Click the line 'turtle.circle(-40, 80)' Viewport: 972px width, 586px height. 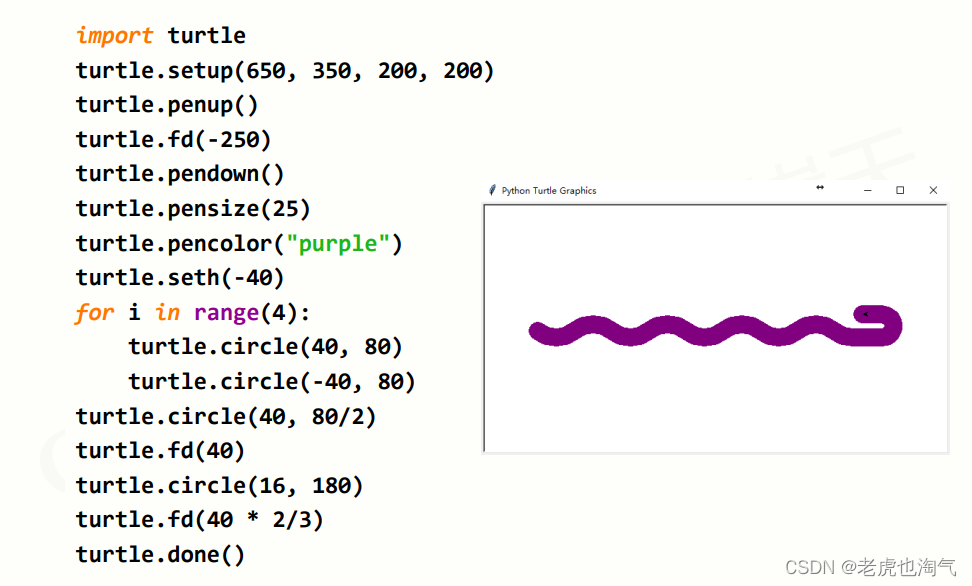[272, 381]
